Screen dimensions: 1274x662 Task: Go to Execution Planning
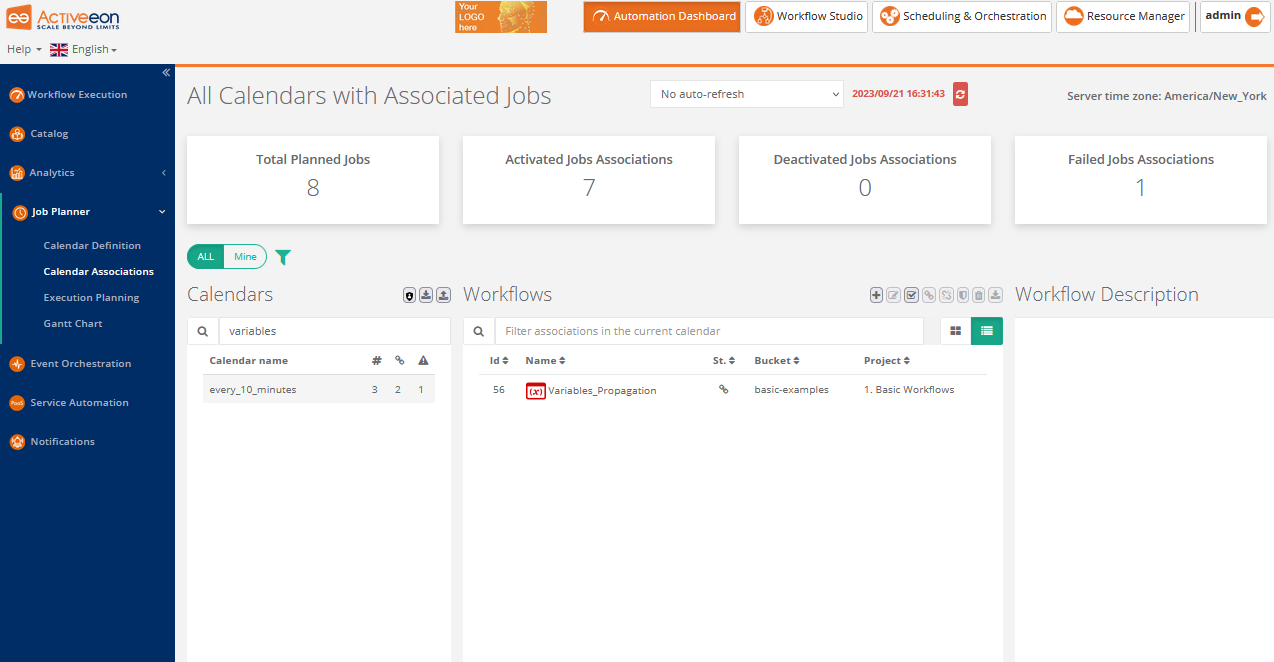91,298
